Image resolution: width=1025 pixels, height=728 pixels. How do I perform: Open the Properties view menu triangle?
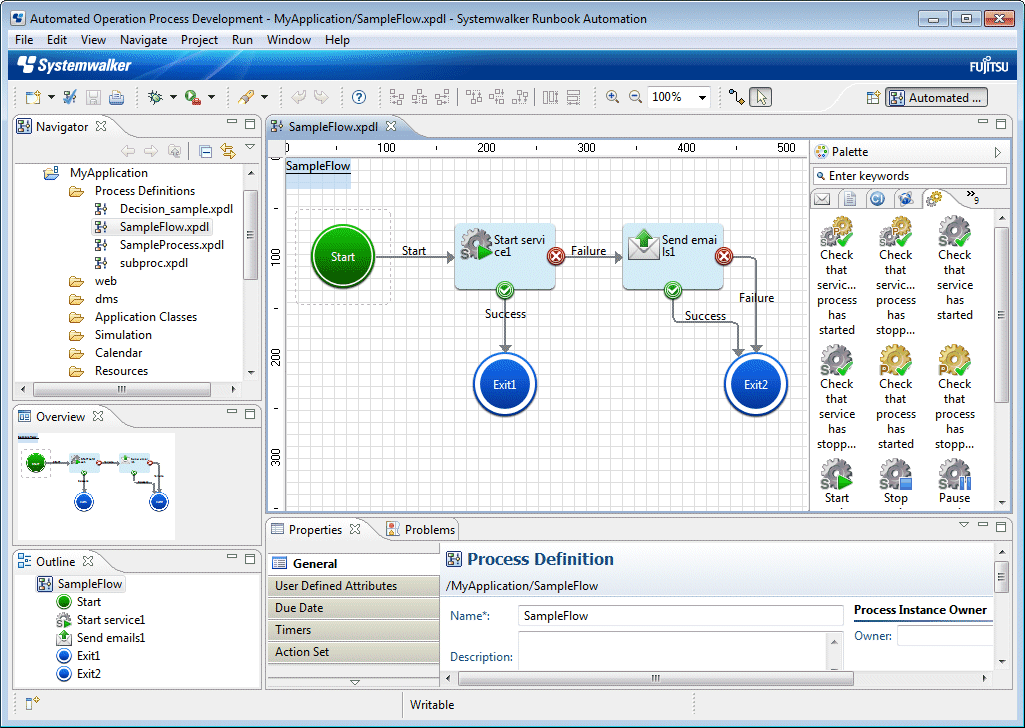click(x=963, y=525)
